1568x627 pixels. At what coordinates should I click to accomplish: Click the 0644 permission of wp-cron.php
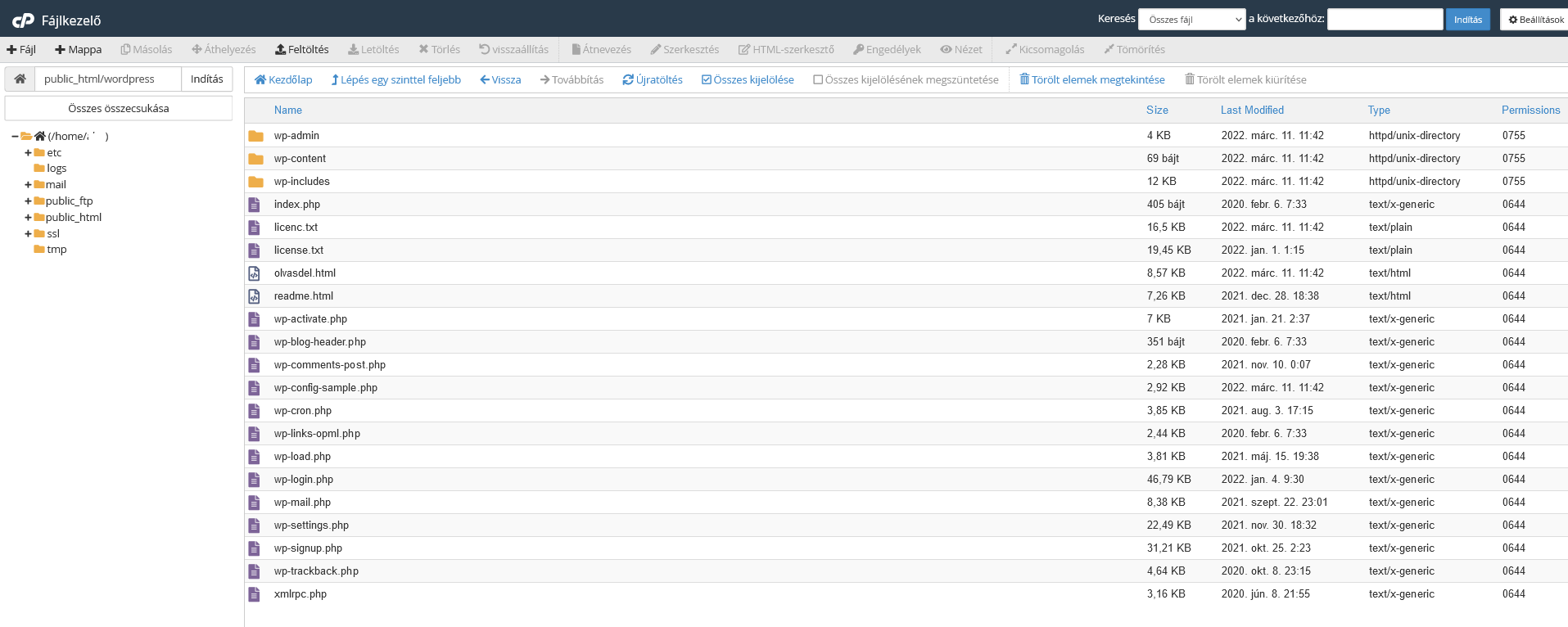click(x=1514, y=411)
